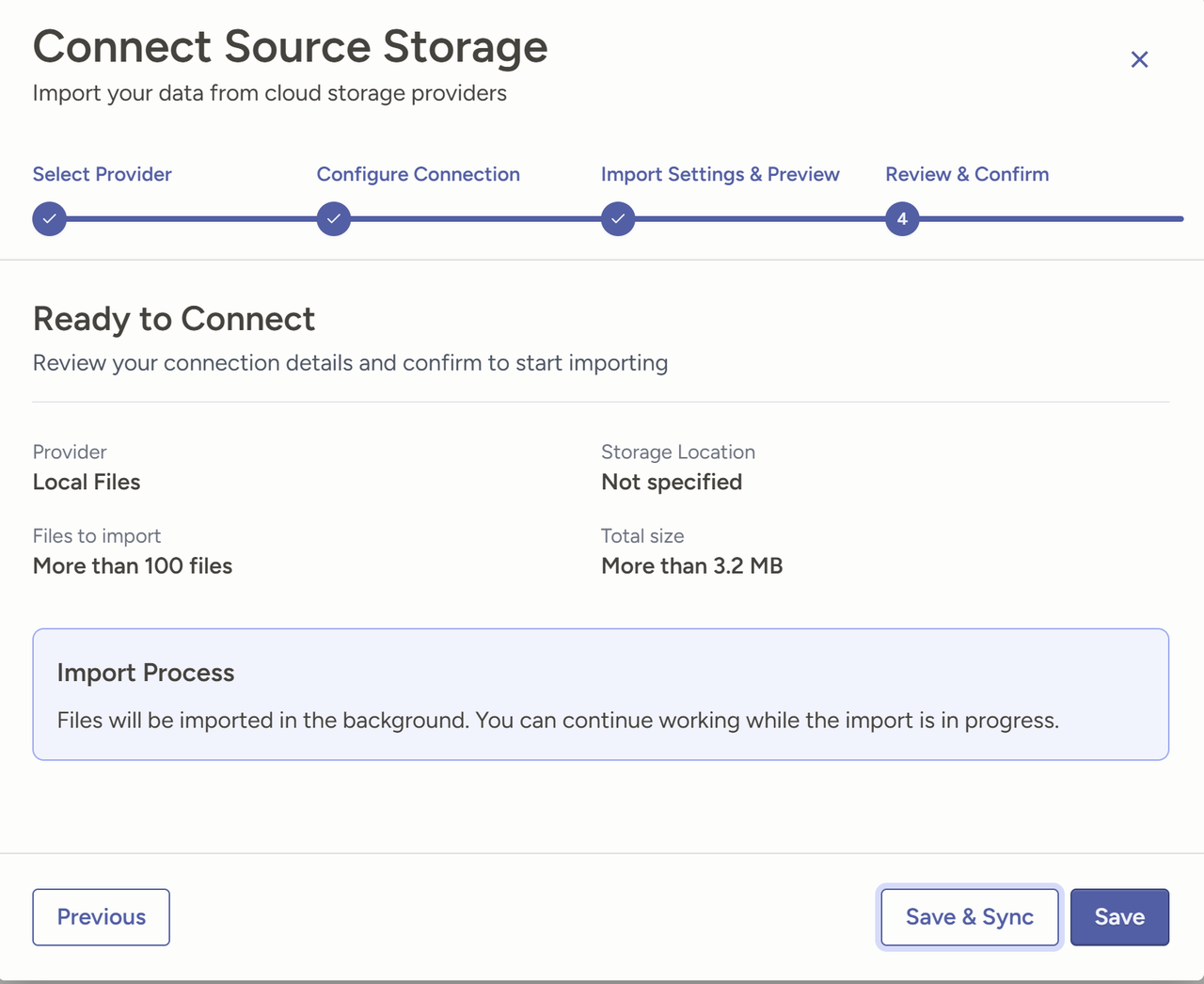Click the Select Provider step checkmark circle
This screenshot has width=1204, height=984.
(x=50, y=219)
